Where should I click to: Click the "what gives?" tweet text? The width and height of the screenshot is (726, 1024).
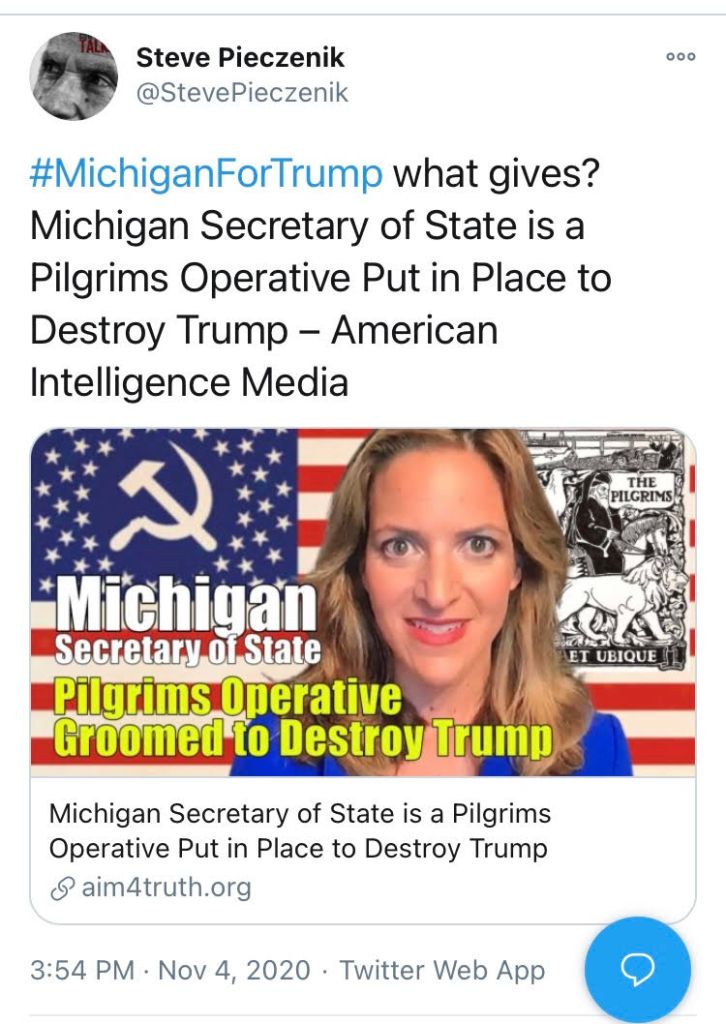pyautogui.click(x=496, y=173)
